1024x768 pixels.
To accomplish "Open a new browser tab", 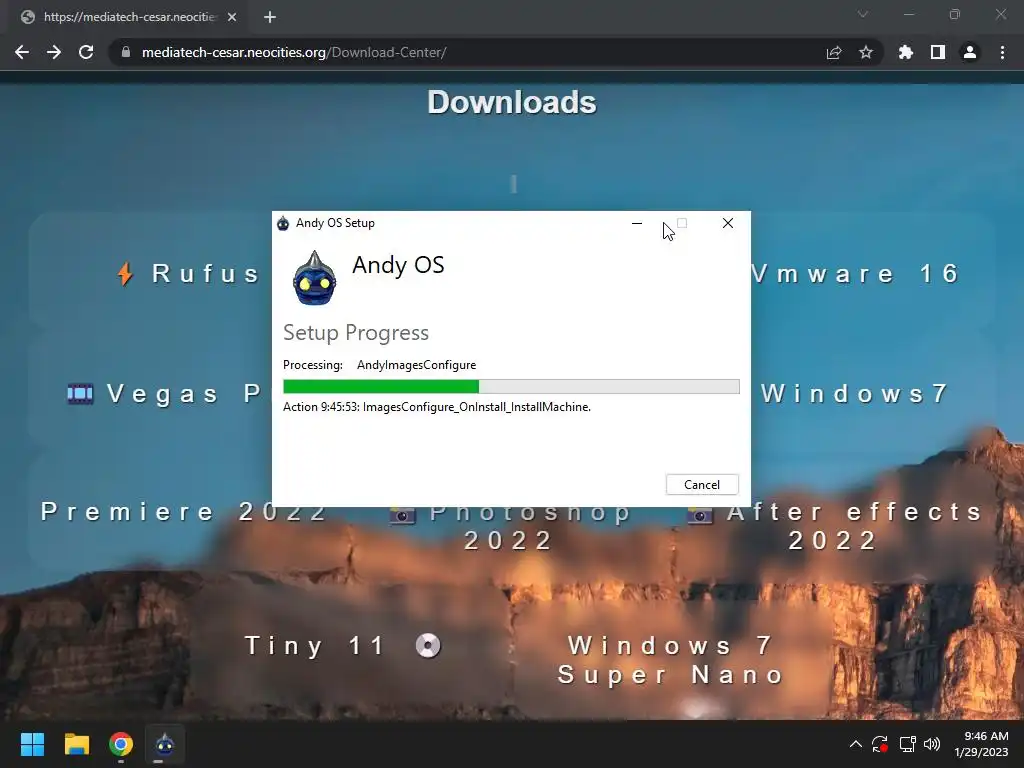I will click(x=270, y=17).
